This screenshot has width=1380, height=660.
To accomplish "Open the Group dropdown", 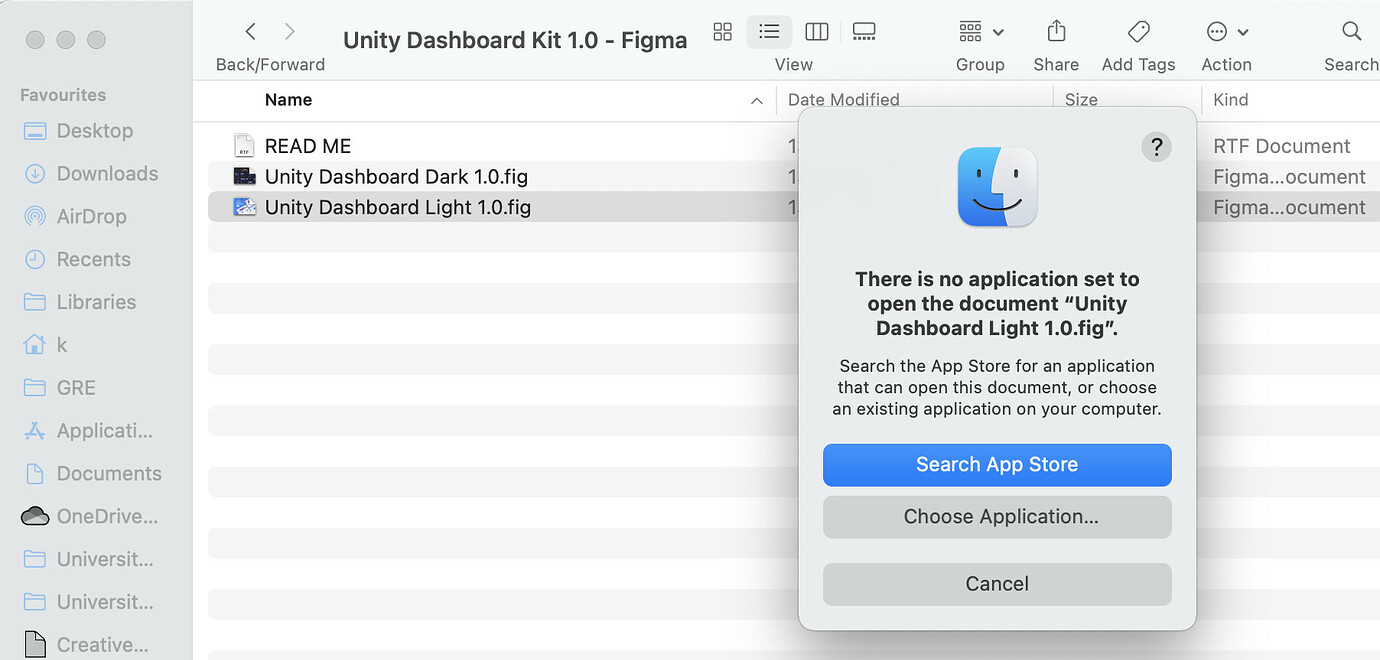I will pos(981,32).
